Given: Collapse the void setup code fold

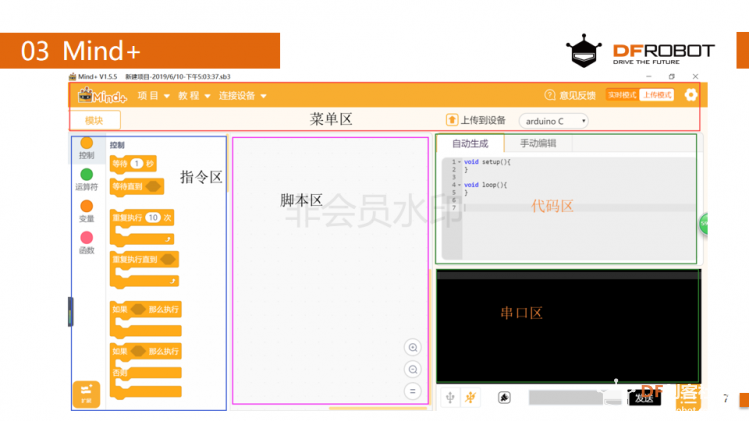Looking at the screenshot, I should 460,162.
